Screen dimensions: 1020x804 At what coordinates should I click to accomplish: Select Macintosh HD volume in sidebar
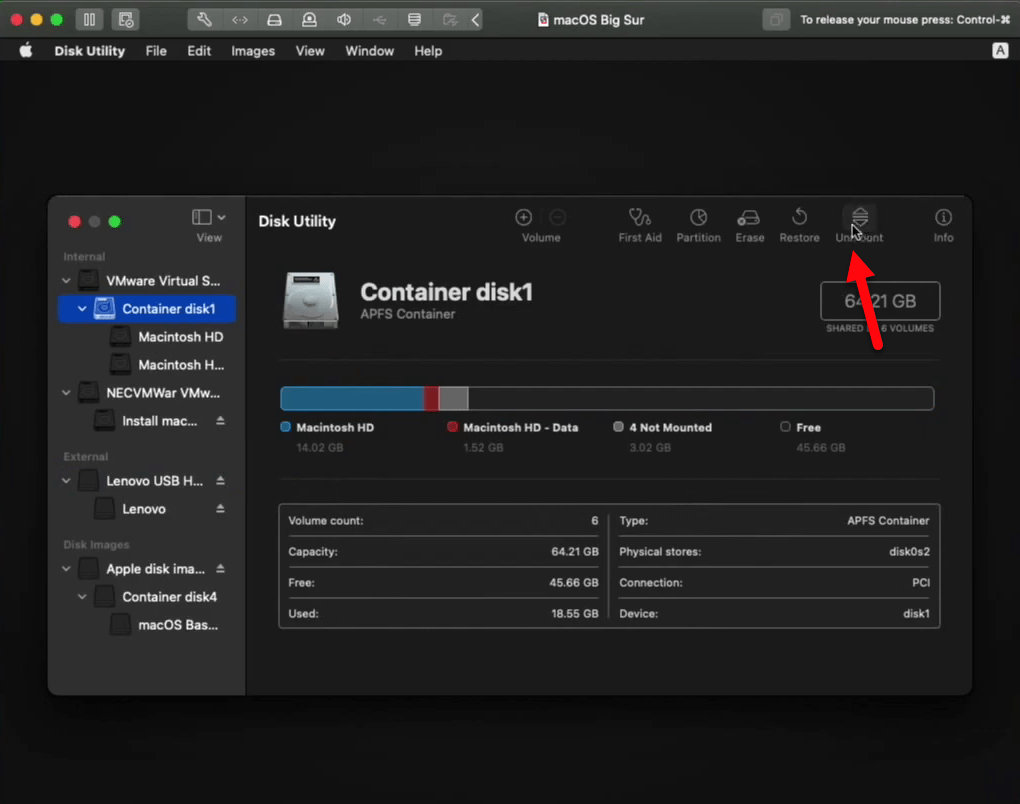[x=148, y=337]
